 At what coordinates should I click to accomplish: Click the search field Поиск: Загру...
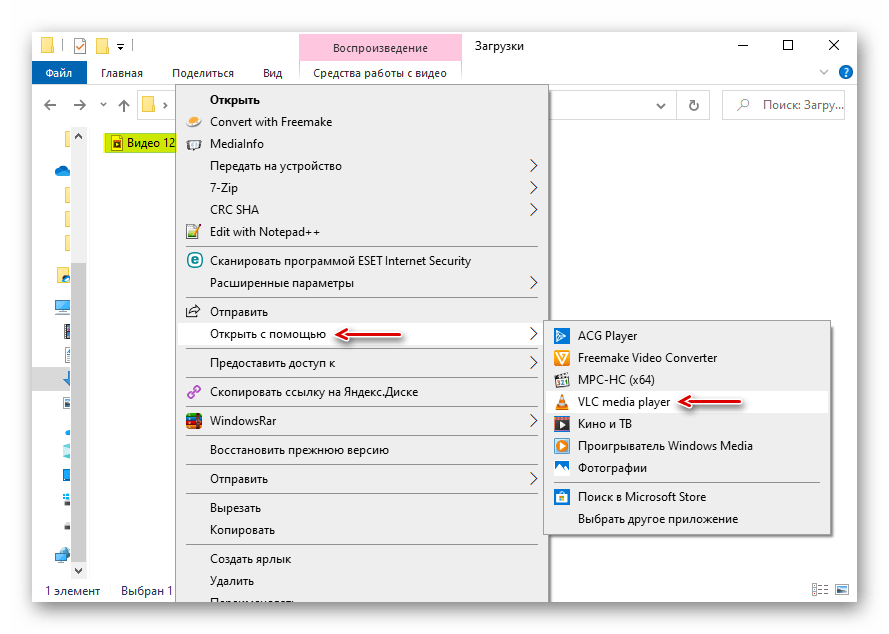[792, 104]
